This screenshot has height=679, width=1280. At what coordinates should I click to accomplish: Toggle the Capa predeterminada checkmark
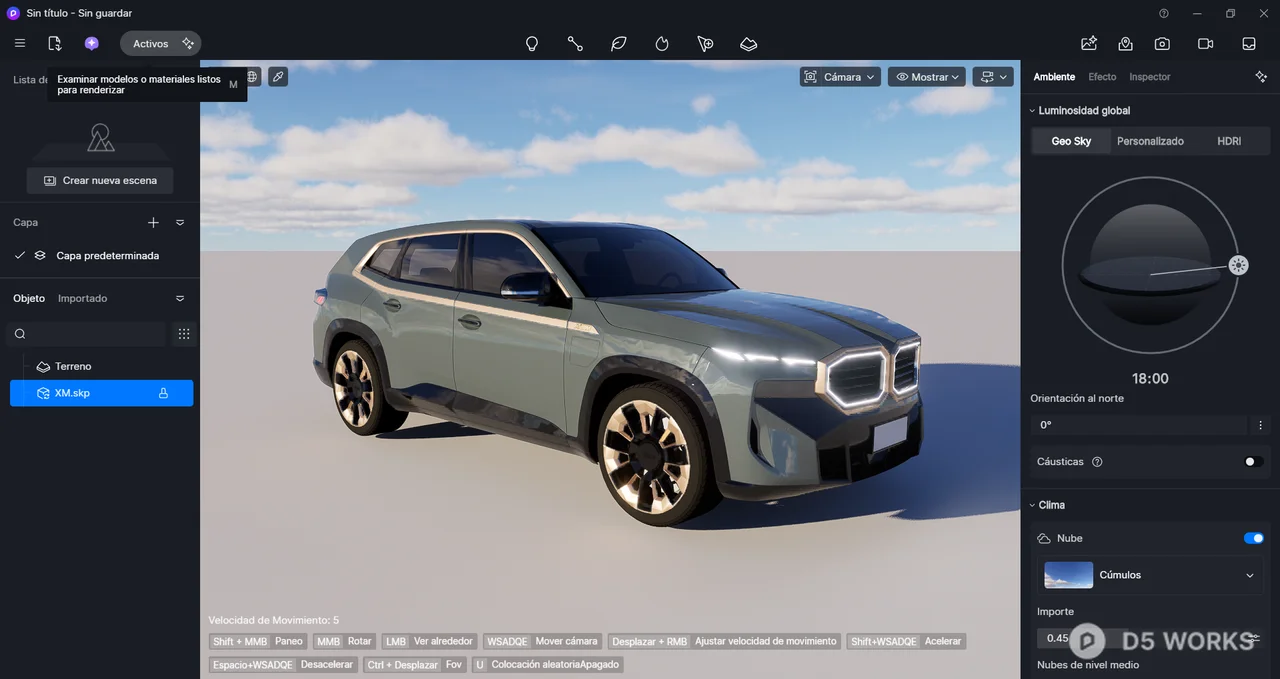[x=20, y=256]
